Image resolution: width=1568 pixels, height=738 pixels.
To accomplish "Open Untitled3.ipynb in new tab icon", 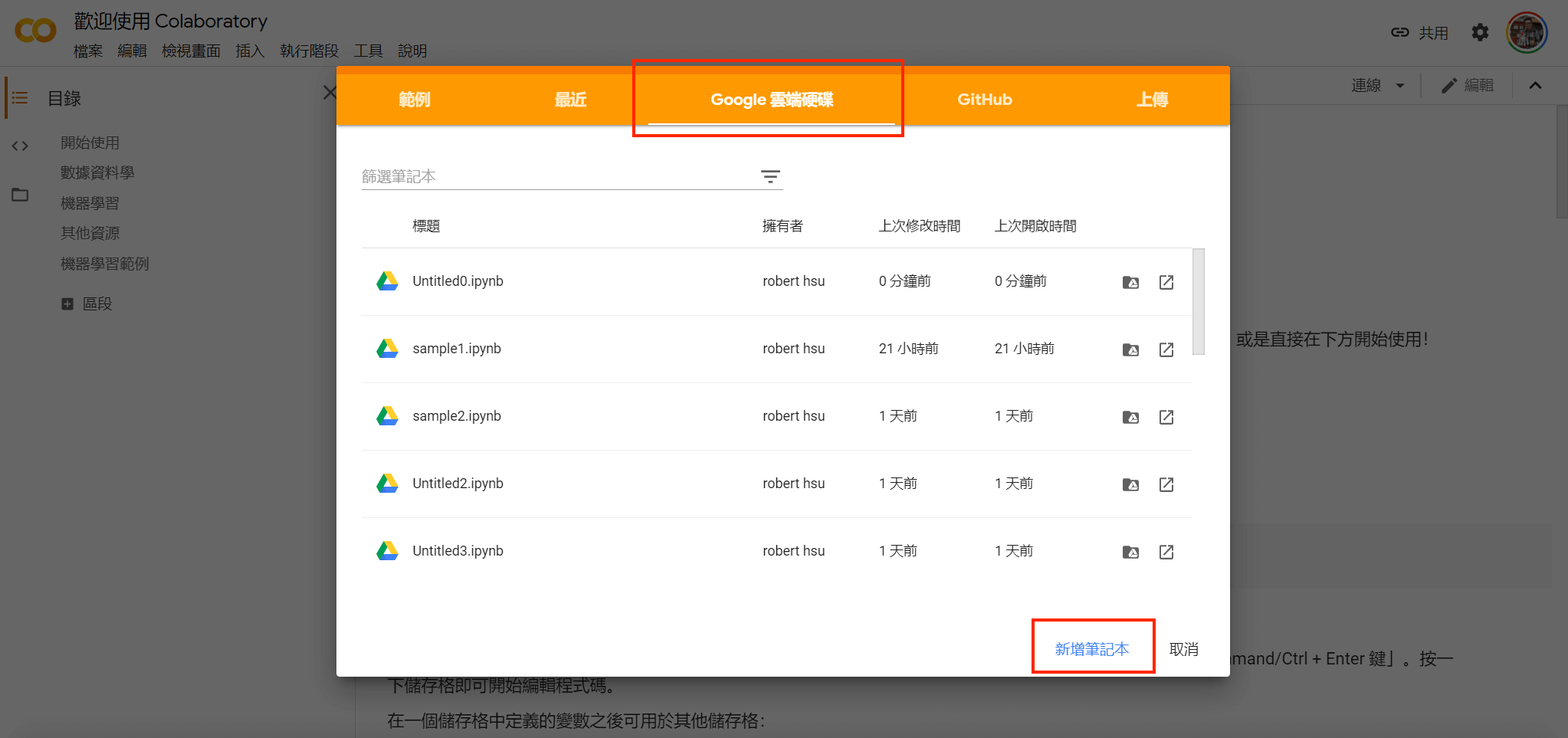I will click(x=1166, y=552).
